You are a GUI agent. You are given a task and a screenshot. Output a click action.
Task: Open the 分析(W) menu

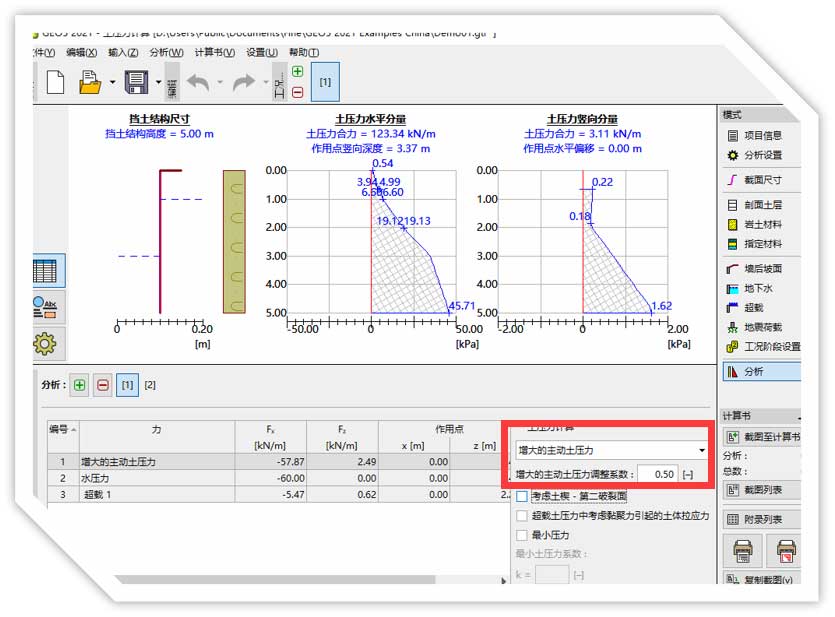tap(166, 53)
